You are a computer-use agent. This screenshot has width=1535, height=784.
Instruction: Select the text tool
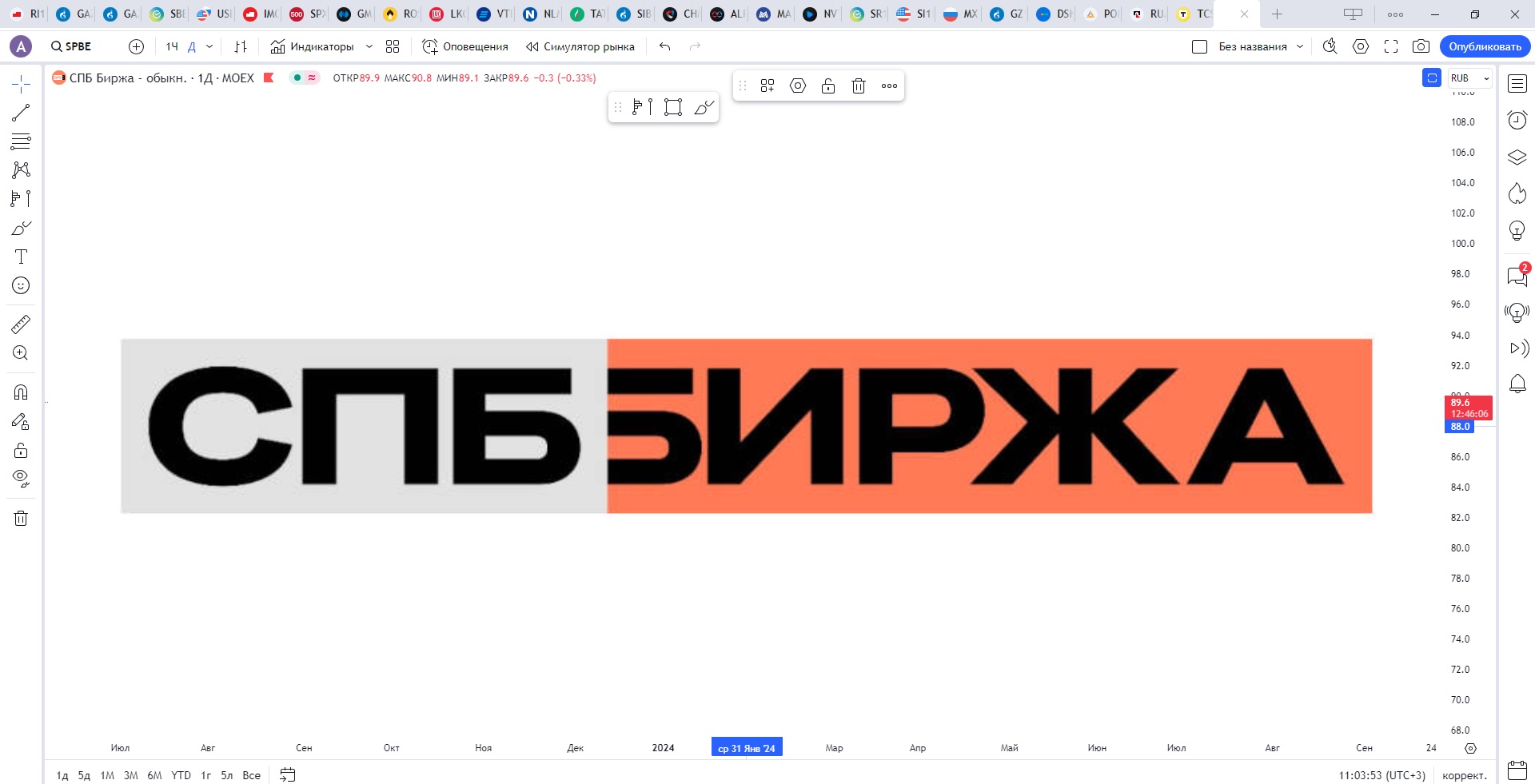tap(21, 257)
